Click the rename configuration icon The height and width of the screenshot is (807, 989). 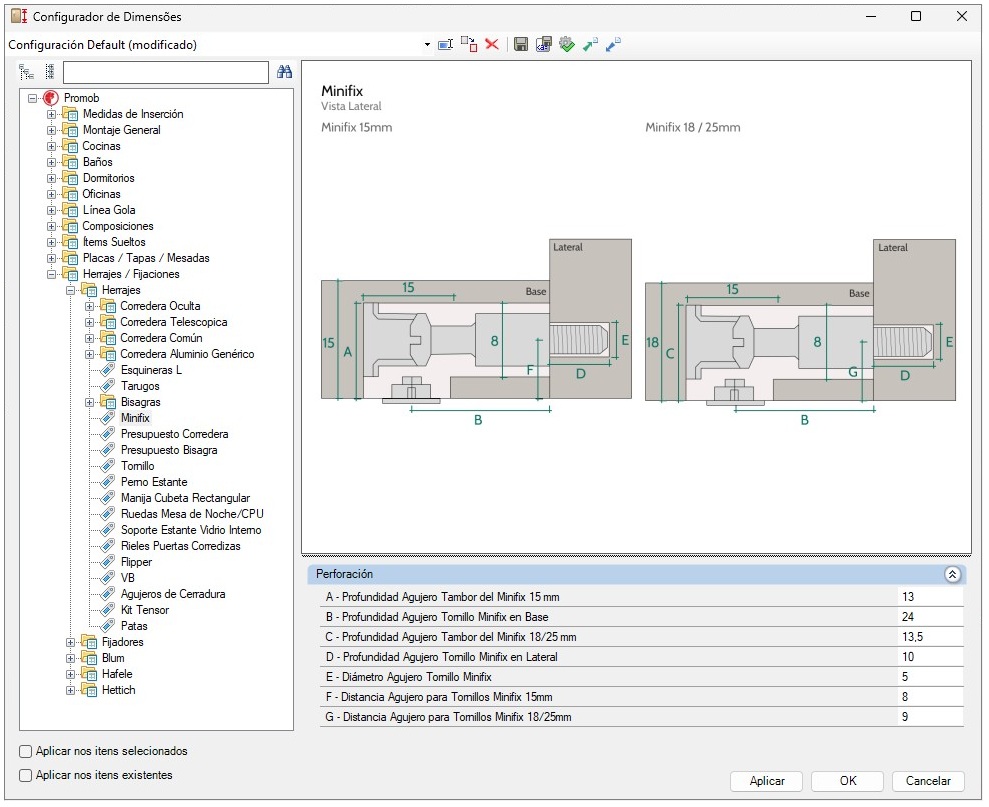point(446,45)
